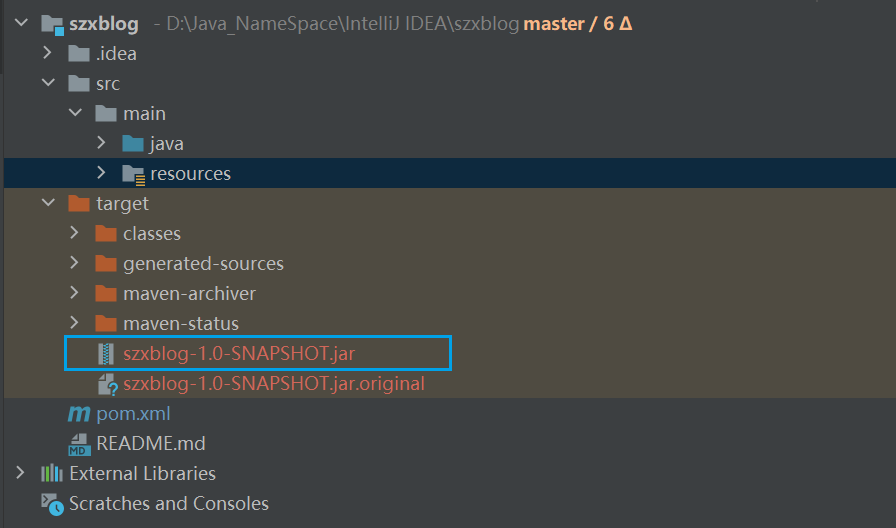Select the maven-archiver folder
Viewport: 896px width, 528px height.
(x=189, y=294)
